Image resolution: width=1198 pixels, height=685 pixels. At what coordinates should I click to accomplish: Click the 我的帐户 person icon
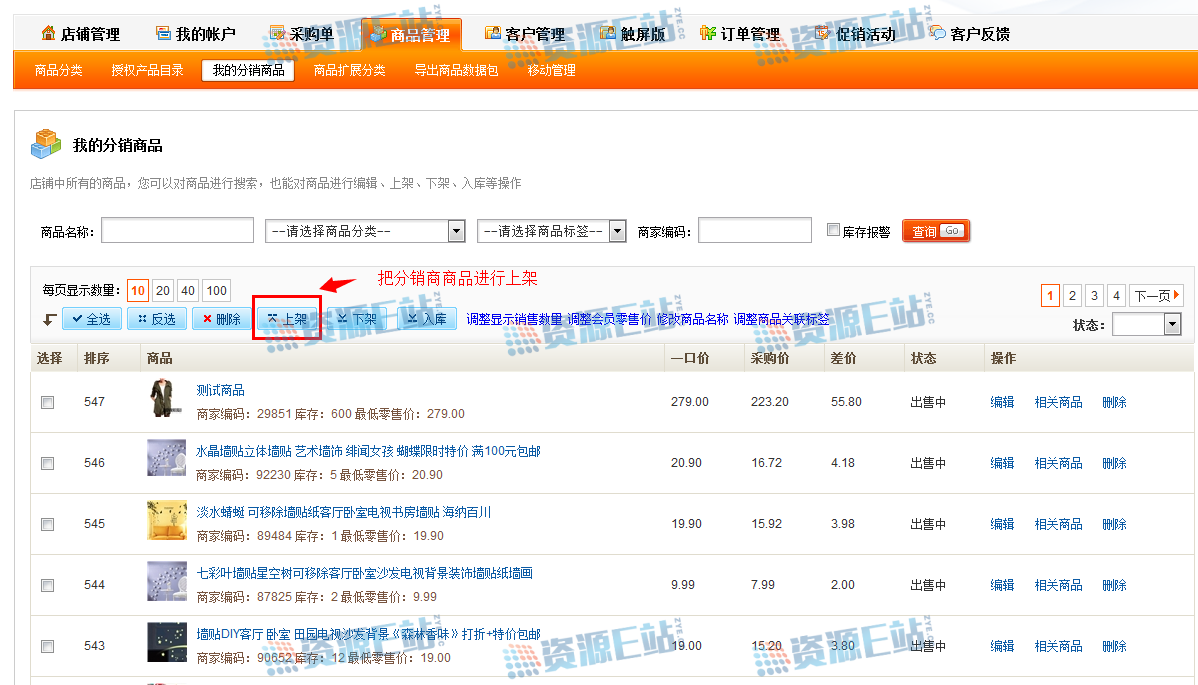coord(165,33)
